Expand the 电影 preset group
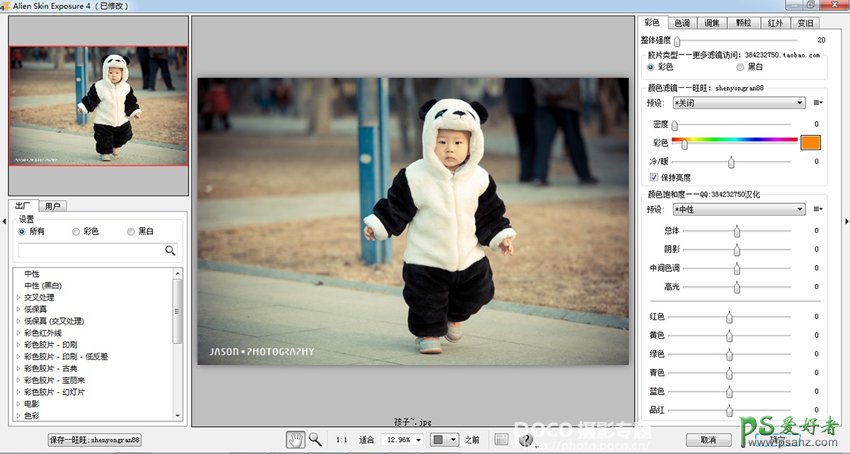 coord(18,404)
